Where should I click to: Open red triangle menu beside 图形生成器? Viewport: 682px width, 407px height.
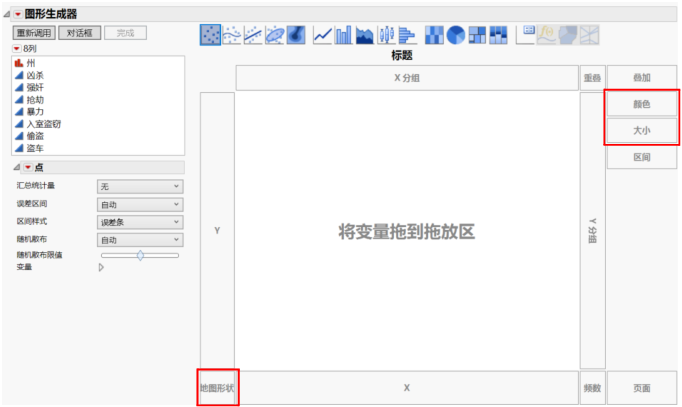(x=18, y=14)
